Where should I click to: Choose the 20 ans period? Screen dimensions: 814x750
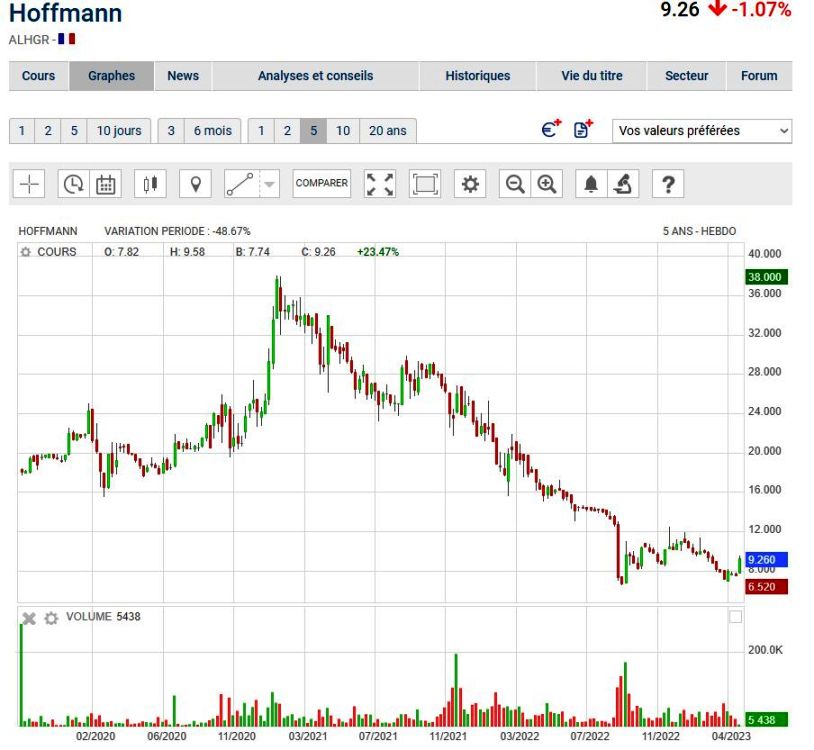[388, 131]
